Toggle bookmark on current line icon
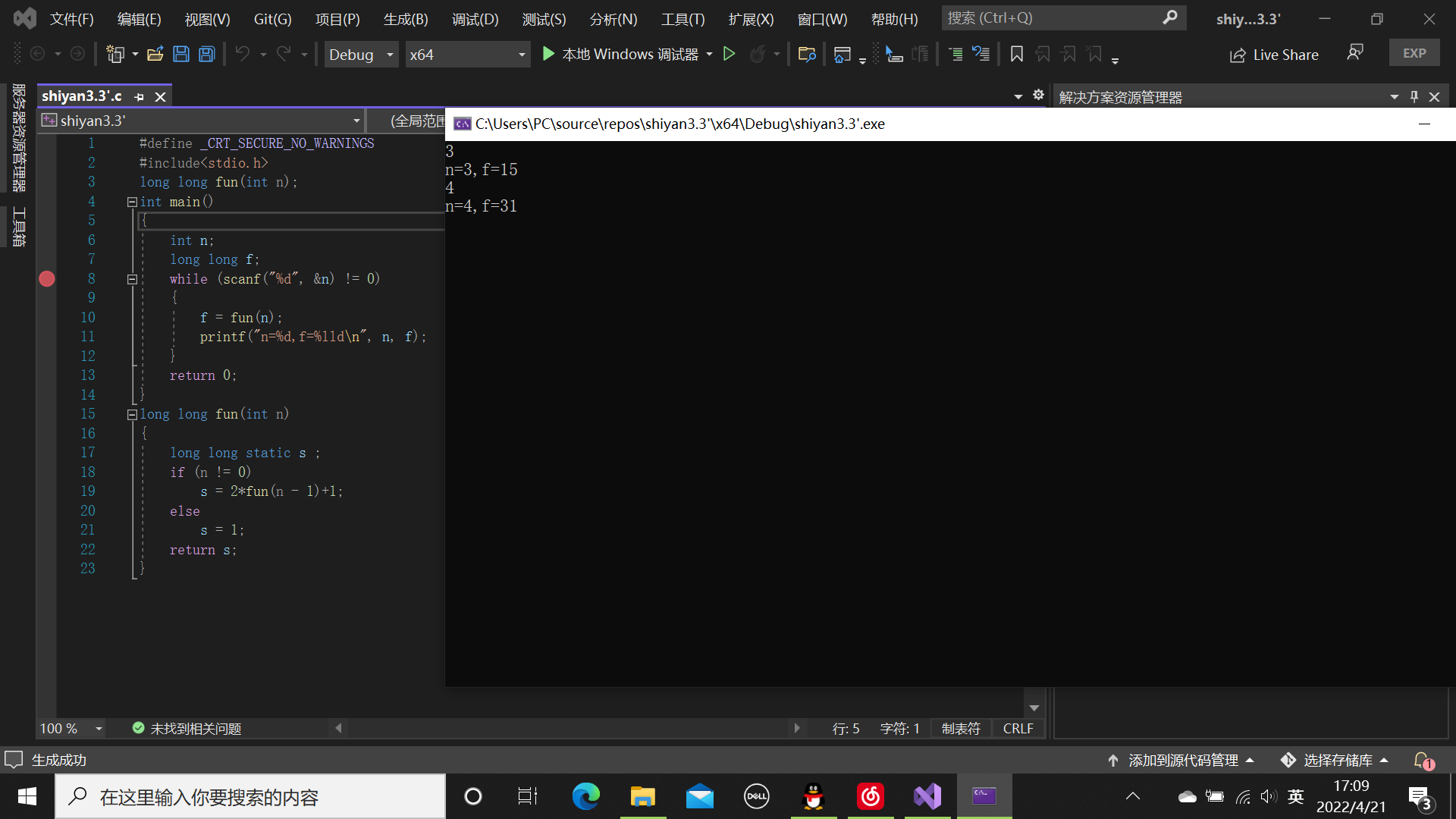1456x819 pixels. pyautogui.click(x=1017, y=54)
